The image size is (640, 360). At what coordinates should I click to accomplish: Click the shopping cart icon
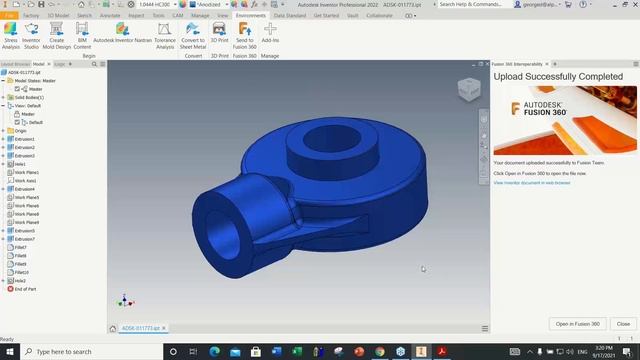tap(568, 4)
